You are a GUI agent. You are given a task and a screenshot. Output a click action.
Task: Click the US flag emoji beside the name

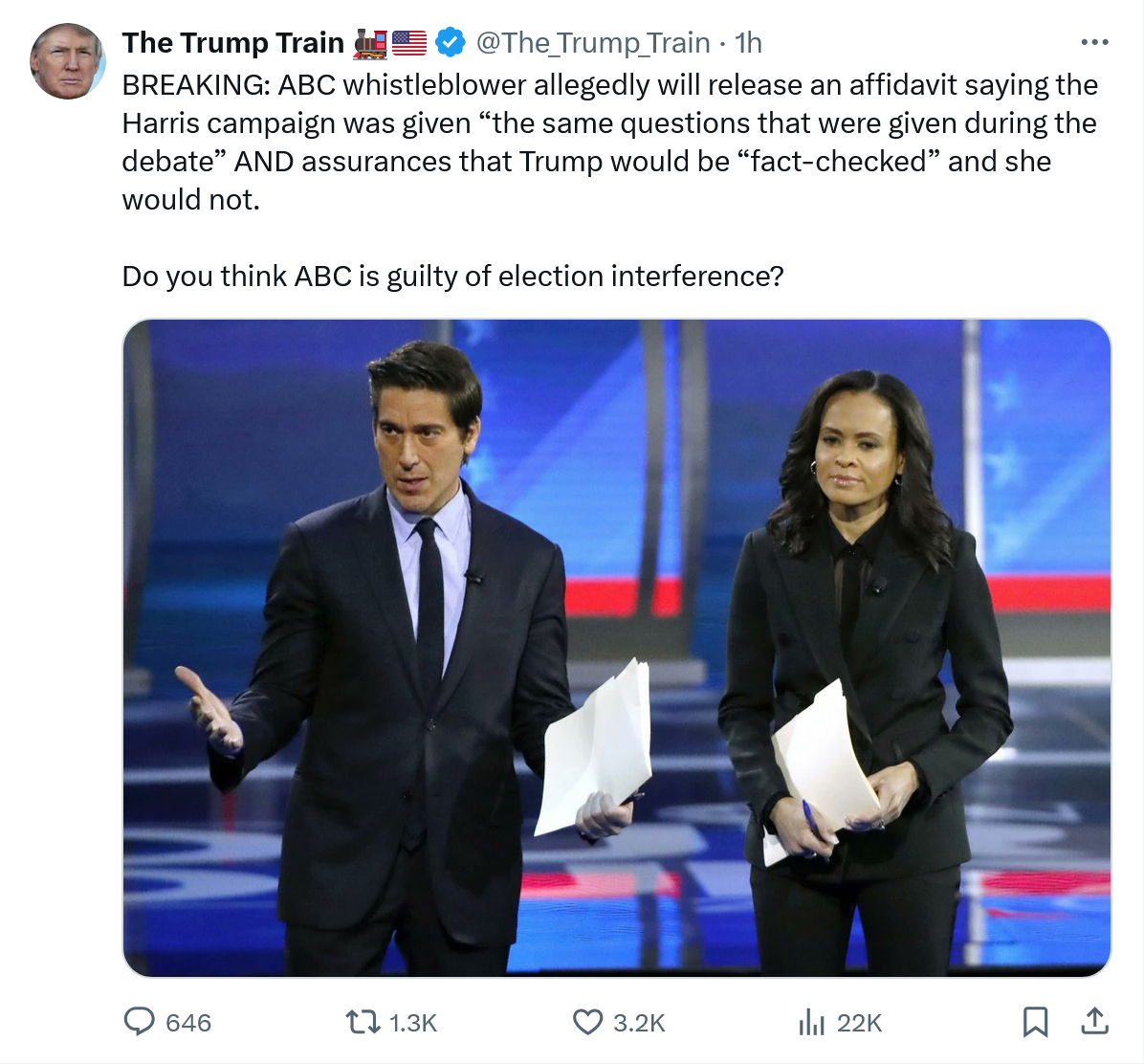coord(409,43)
